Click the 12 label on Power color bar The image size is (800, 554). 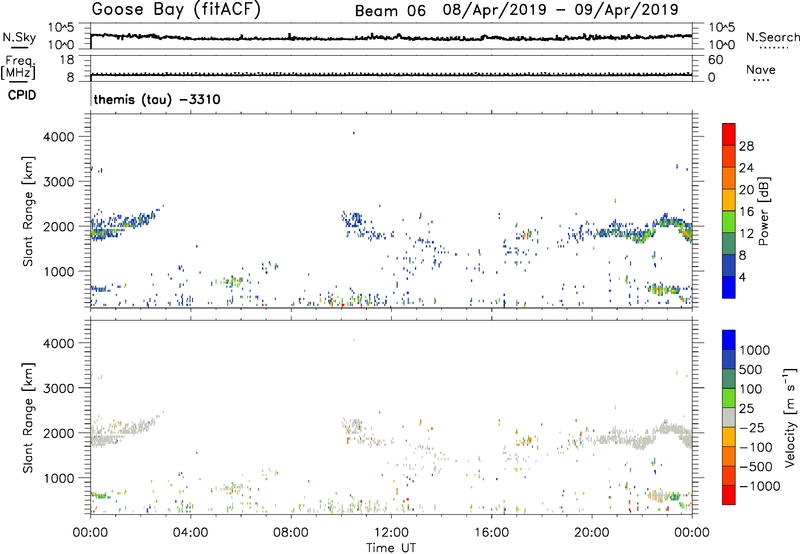(x=746, y=233)
